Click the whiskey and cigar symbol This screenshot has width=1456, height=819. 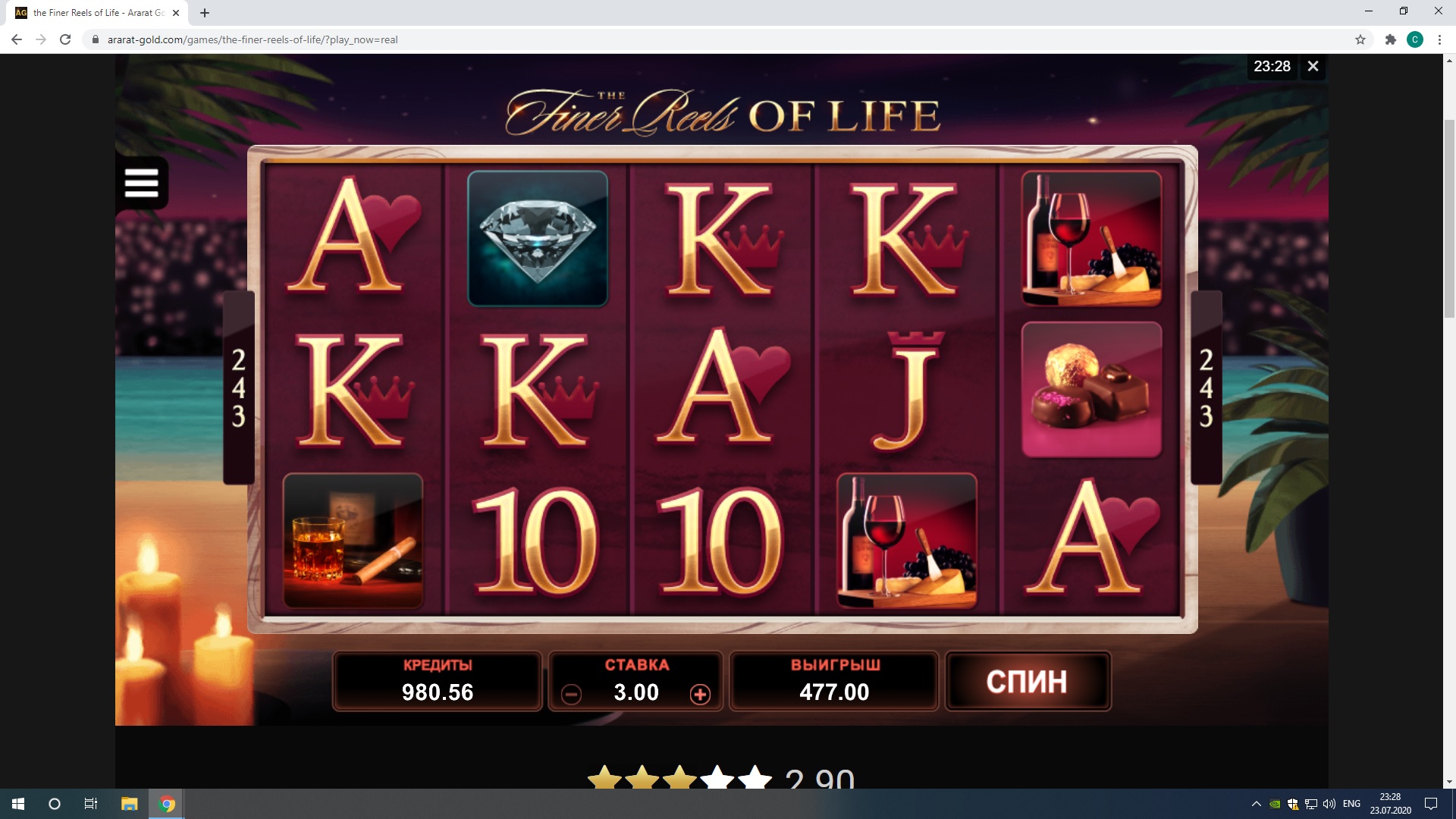pyautogui.click(x=353, y=541)
